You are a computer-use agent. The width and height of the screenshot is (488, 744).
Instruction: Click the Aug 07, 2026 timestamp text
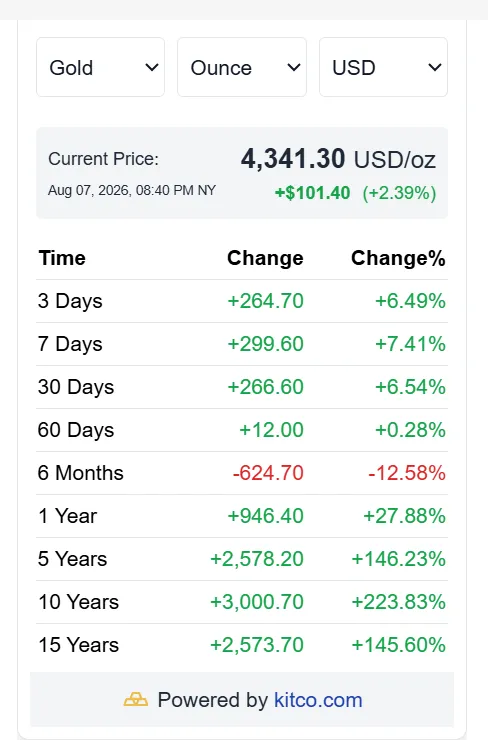(x=132, y=190)
